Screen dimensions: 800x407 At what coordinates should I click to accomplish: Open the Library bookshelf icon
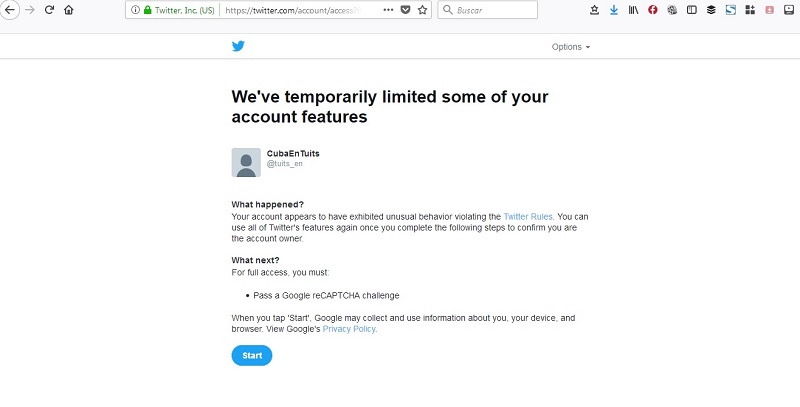[x=633, y=10]
